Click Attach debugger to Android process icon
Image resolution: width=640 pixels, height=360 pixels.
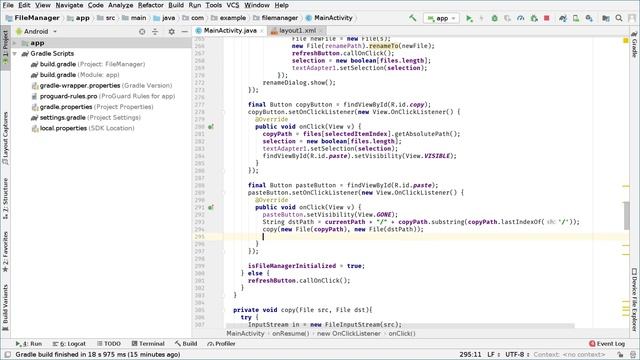pos(534,18)
